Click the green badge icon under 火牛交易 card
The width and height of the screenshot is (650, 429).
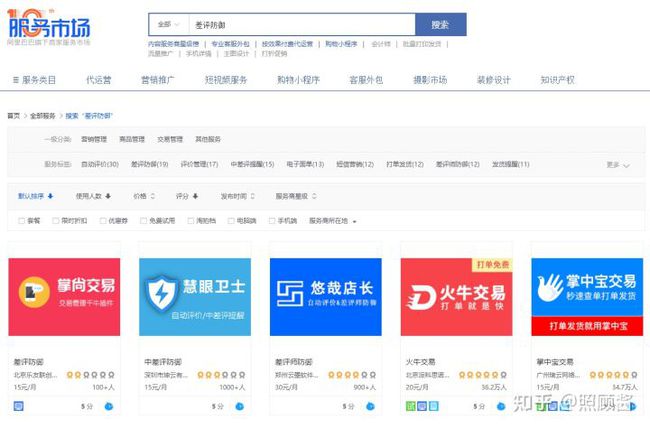click(410, 406)
